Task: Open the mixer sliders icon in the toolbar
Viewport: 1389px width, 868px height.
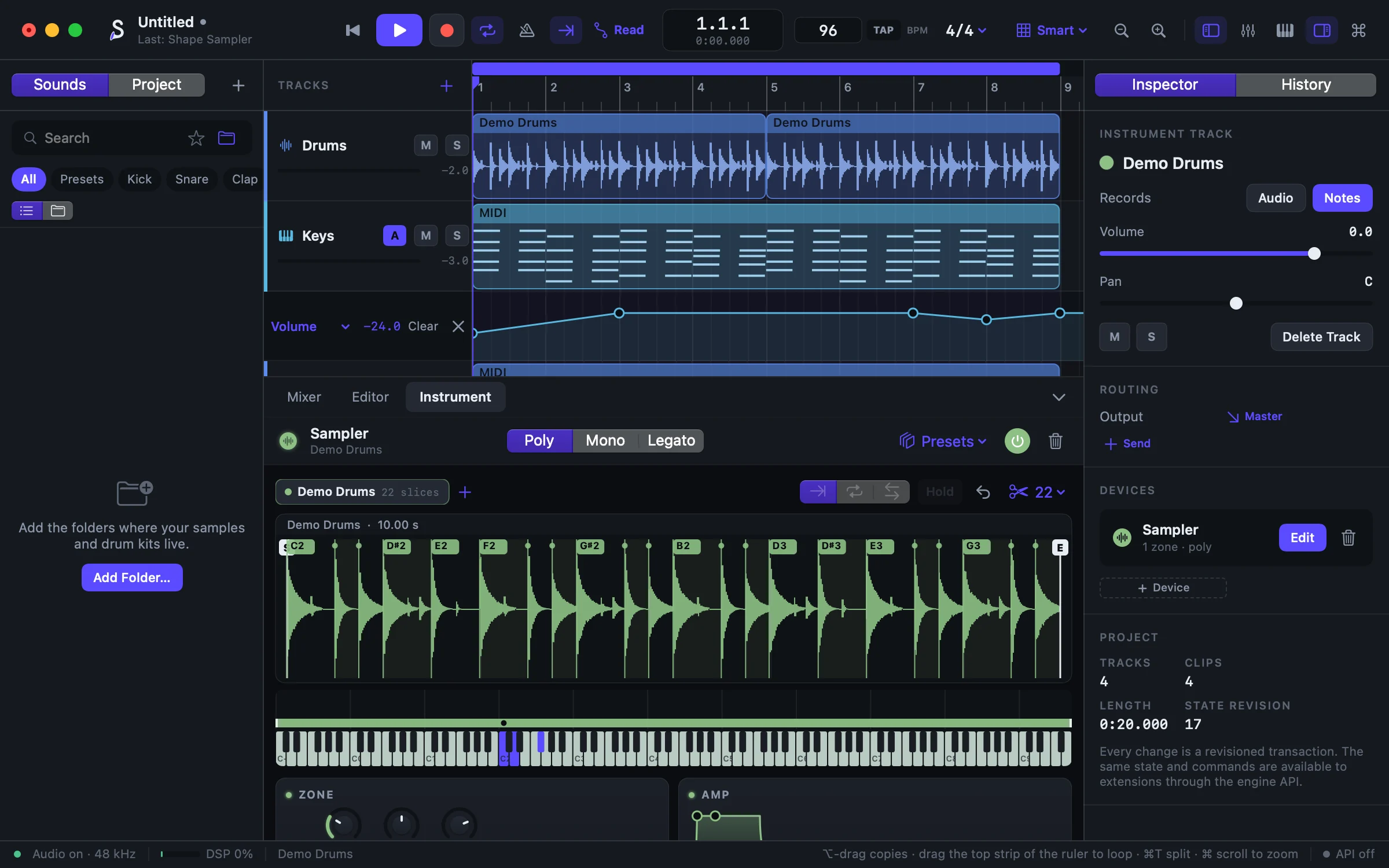Action: click(x=1248, y=30)
